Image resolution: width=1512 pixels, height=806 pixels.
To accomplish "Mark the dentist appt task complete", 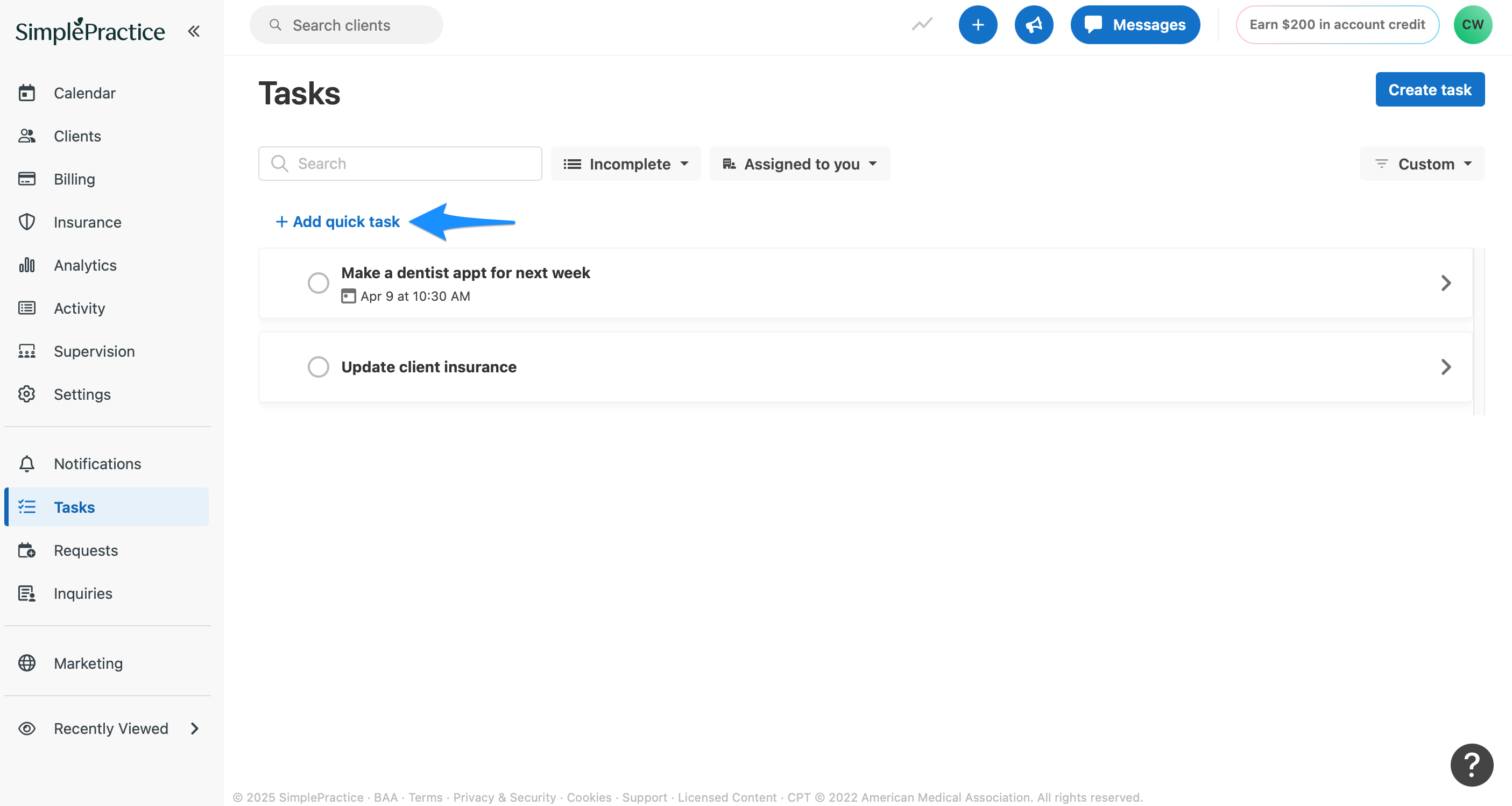I will tap(318, 283).
